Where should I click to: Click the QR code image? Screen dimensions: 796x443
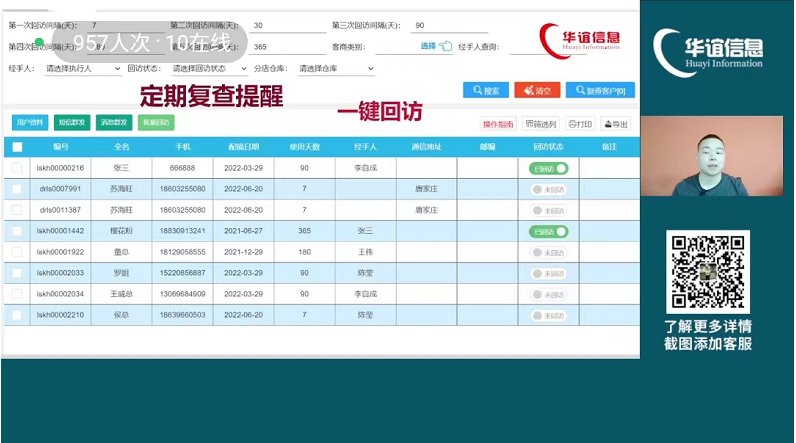coord(707,271)
